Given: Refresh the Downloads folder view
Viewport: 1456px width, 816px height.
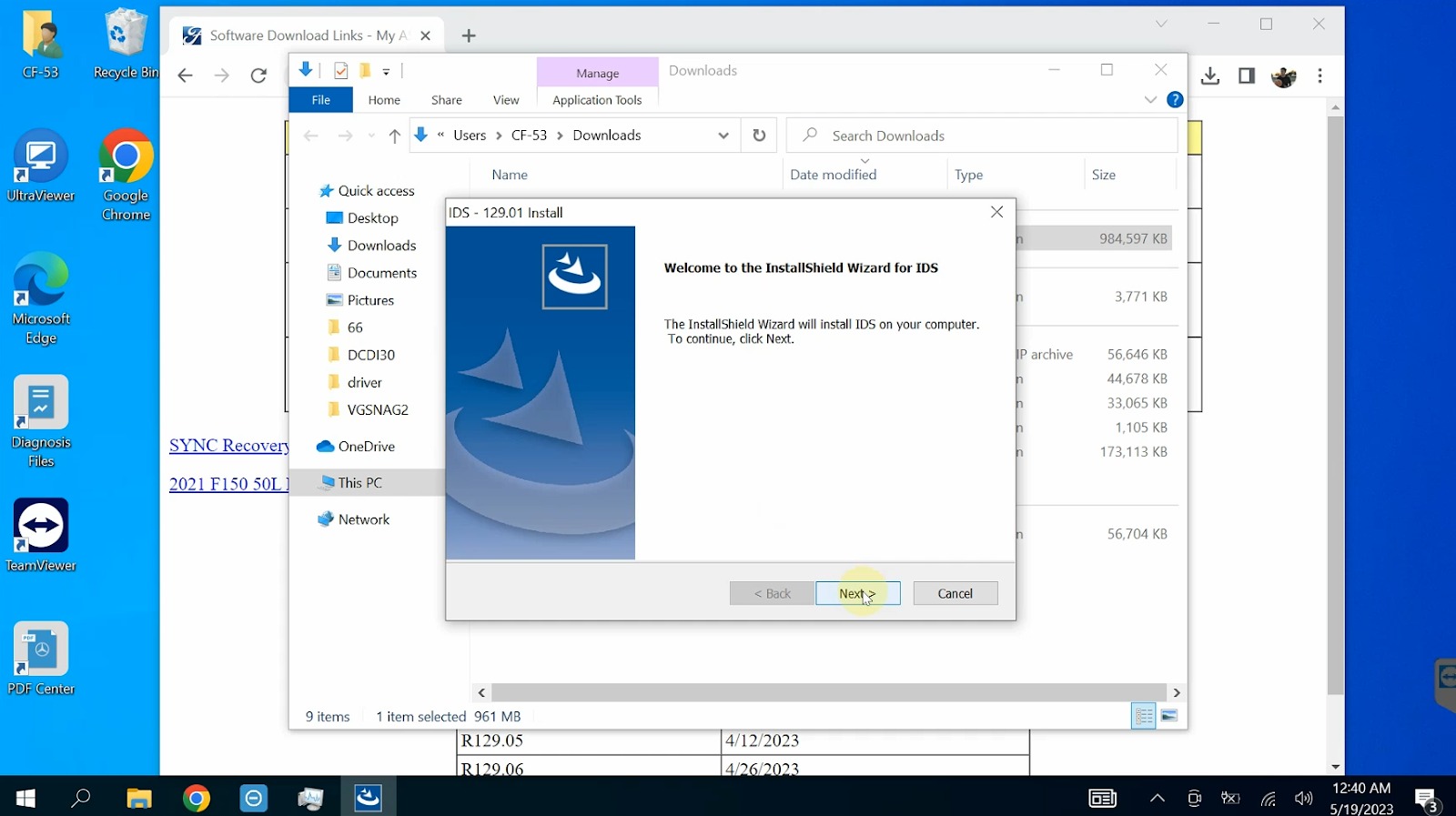Looking at the screenshot, I should click(759, 136).
